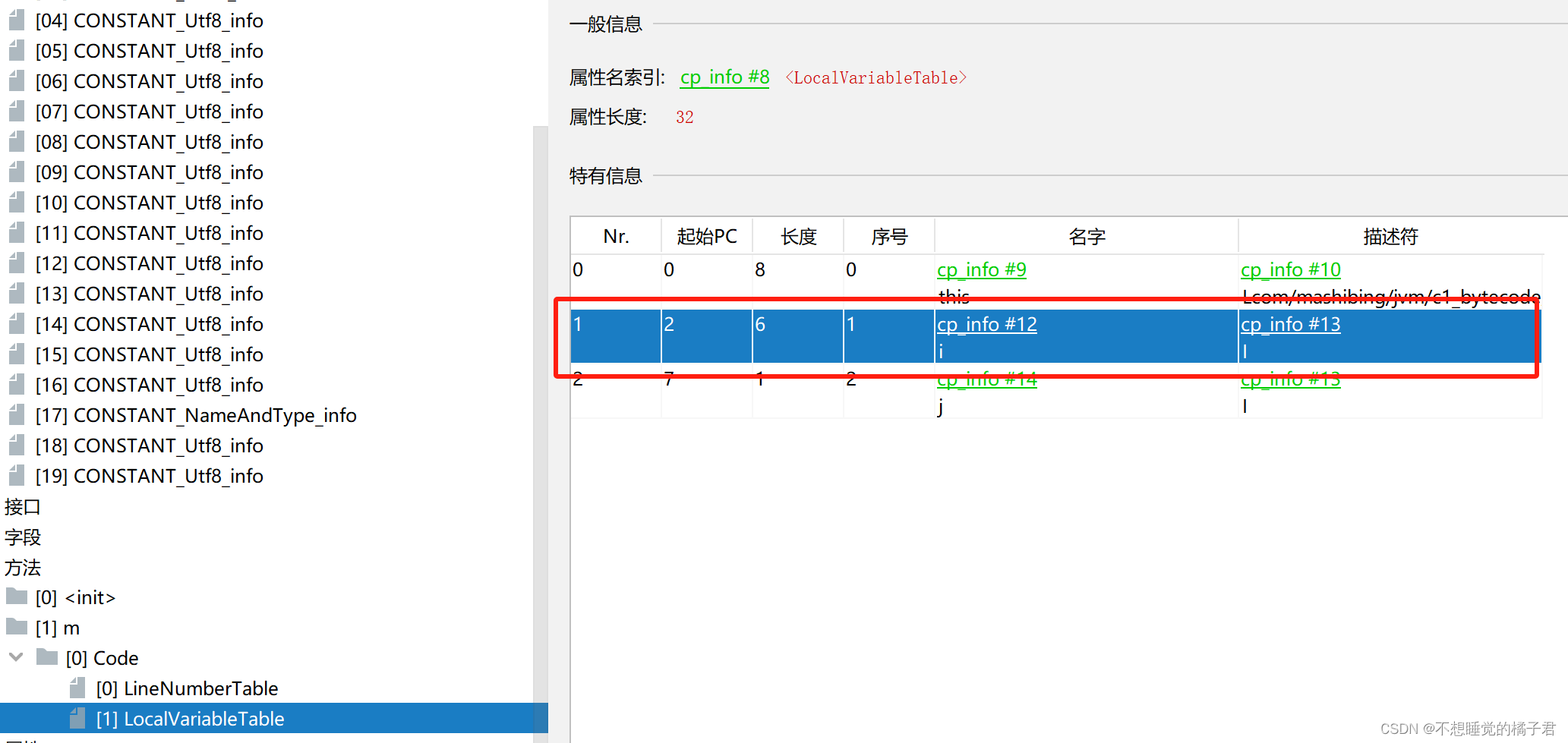
Task: Click folder icon of [0] Code node
Action: tap(47, 657)
